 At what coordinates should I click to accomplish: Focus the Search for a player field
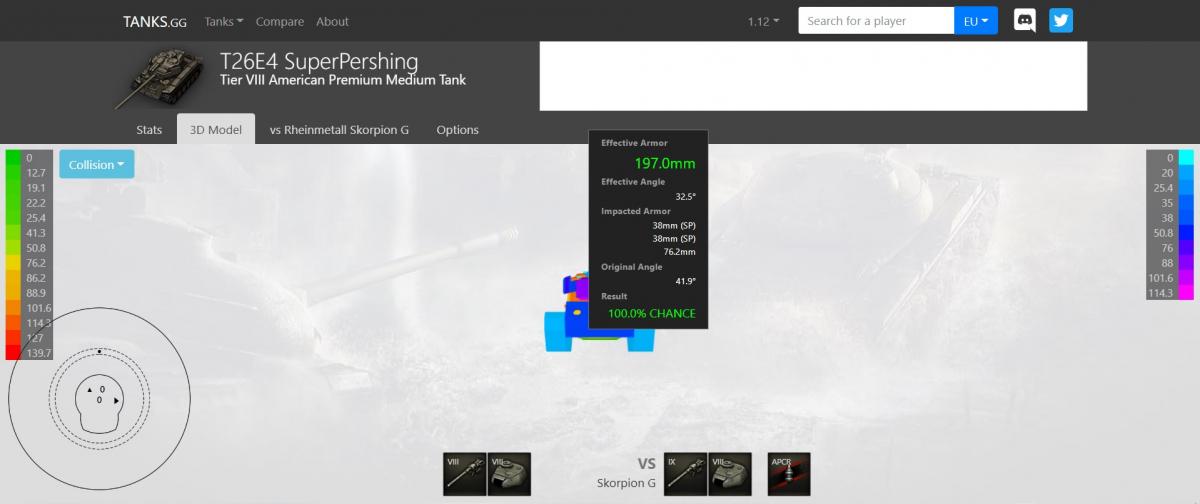[x=876, y=21]
